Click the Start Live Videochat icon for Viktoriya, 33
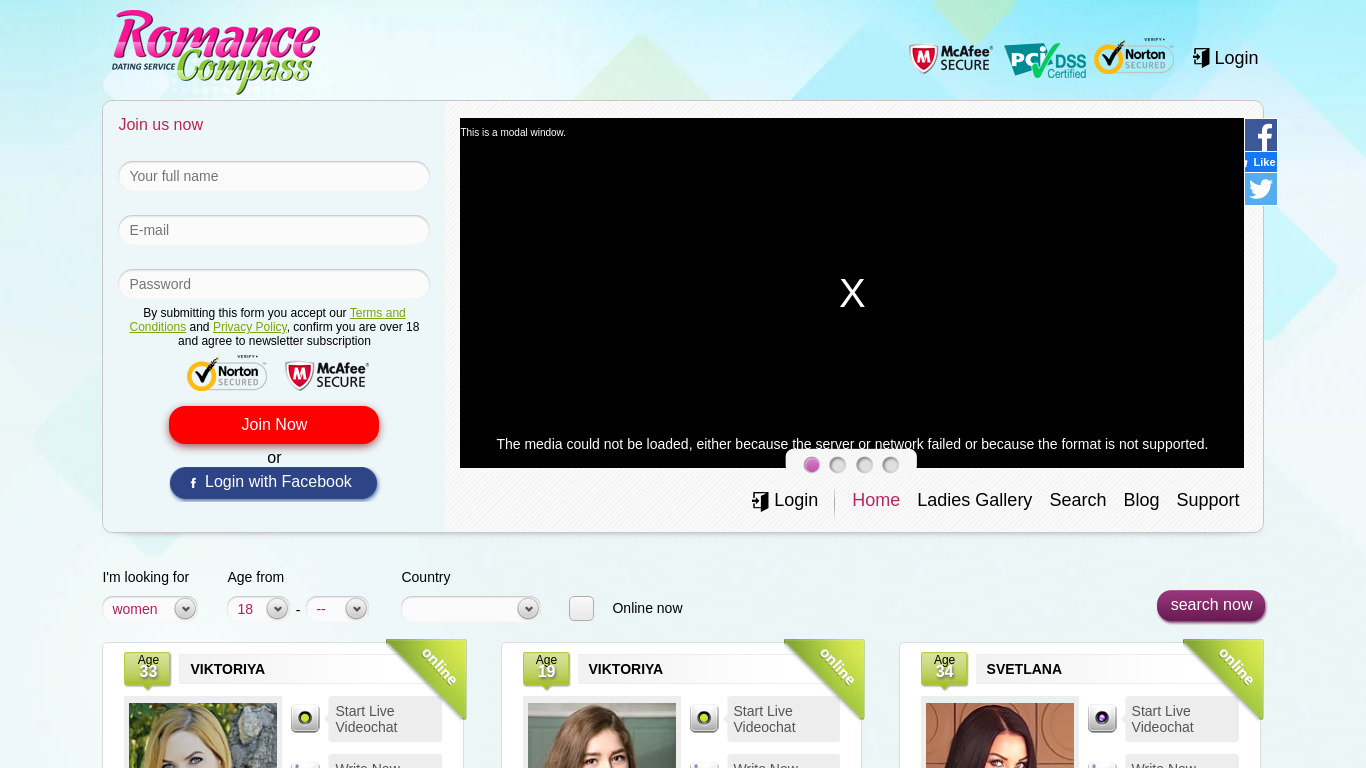 tap(304, 718)
